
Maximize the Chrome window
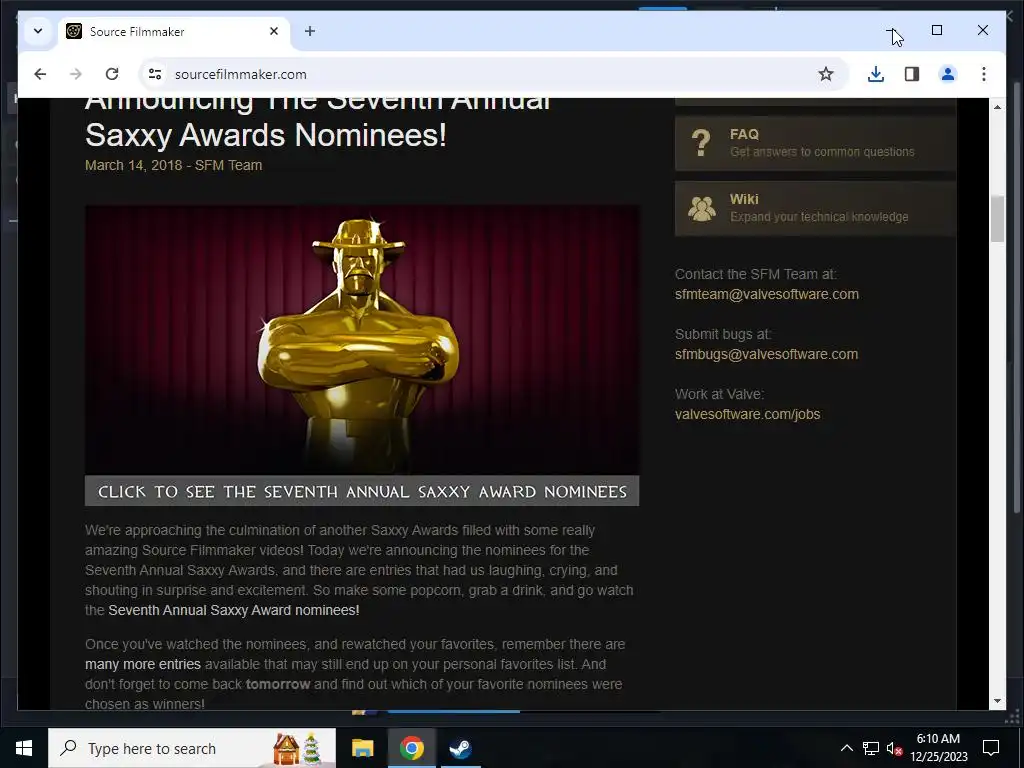pyautogui.click(x=936, y=30)
